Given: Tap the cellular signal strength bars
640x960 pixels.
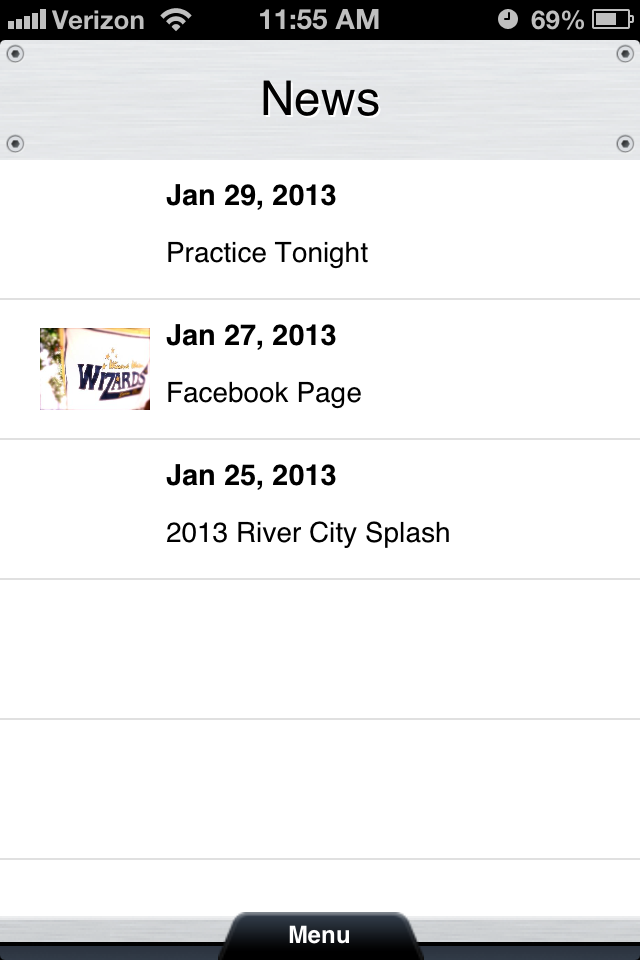Looking at the screenshot, I should coord(26,19).
